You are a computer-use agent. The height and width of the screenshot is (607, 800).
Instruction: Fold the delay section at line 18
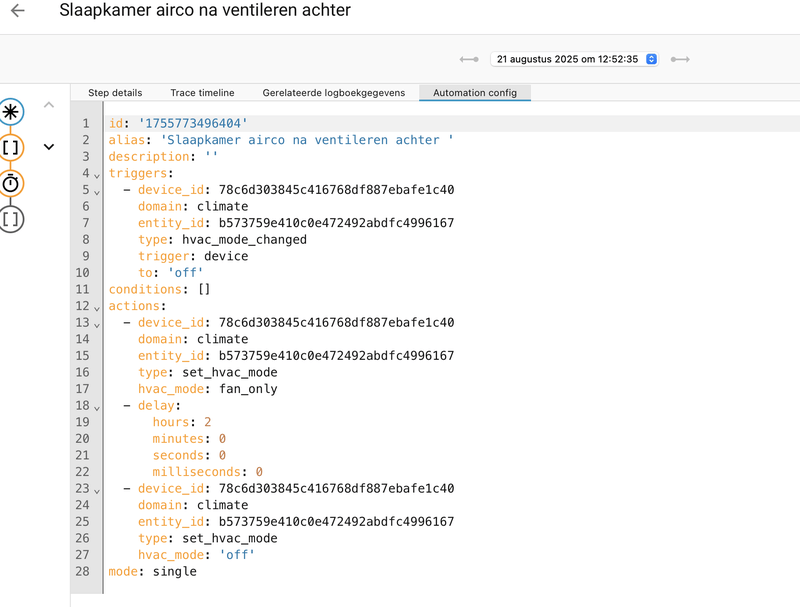point(96,405)
